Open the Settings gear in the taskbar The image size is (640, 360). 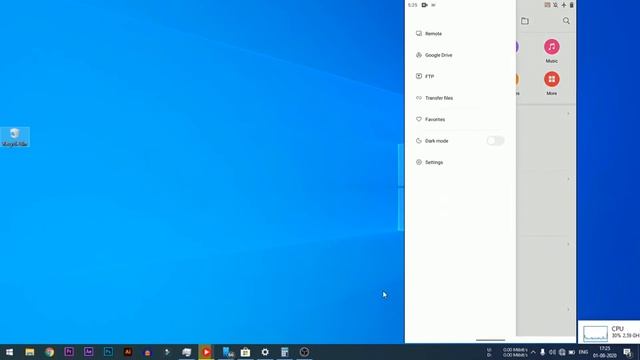click(265, 352)
